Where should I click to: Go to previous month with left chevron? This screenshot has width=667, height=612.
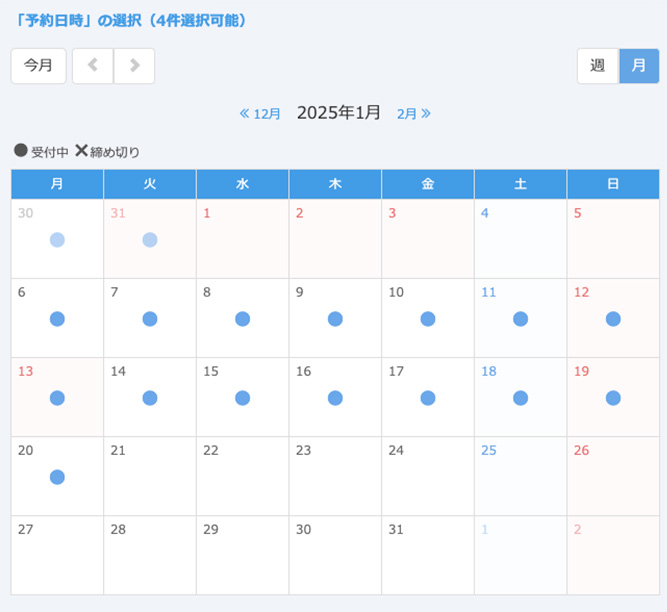tap(93, 66)
